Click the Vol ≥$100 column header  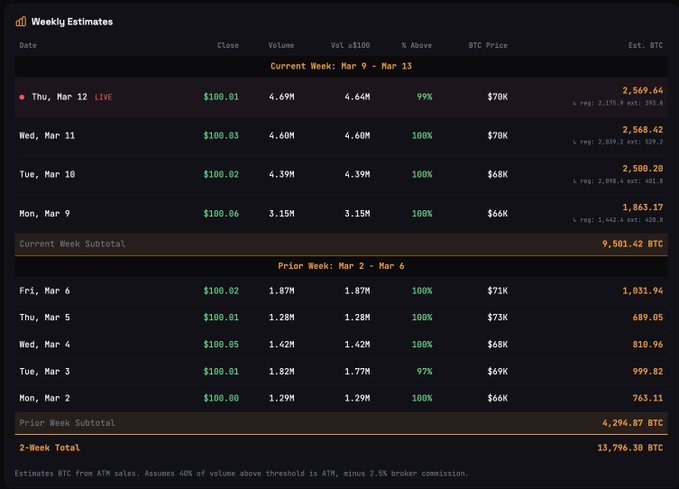350,45
